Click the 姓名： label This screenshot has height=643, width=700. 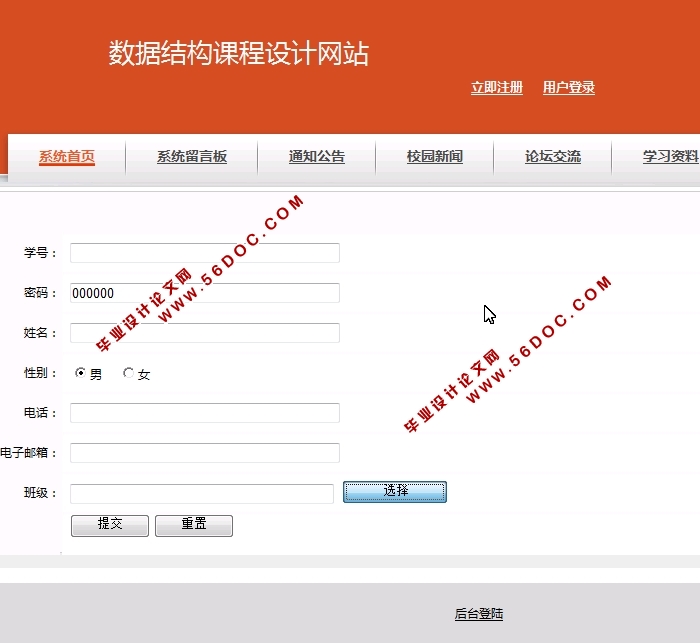(41, 333)
